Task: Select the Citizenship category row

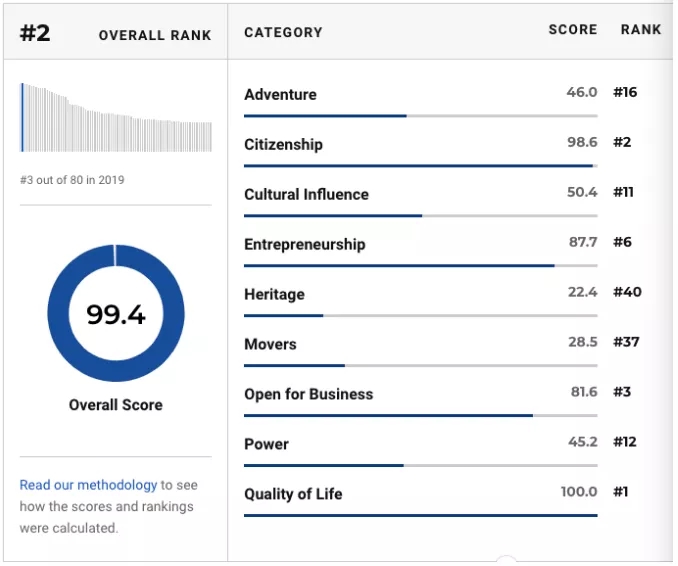Action: 443,151
